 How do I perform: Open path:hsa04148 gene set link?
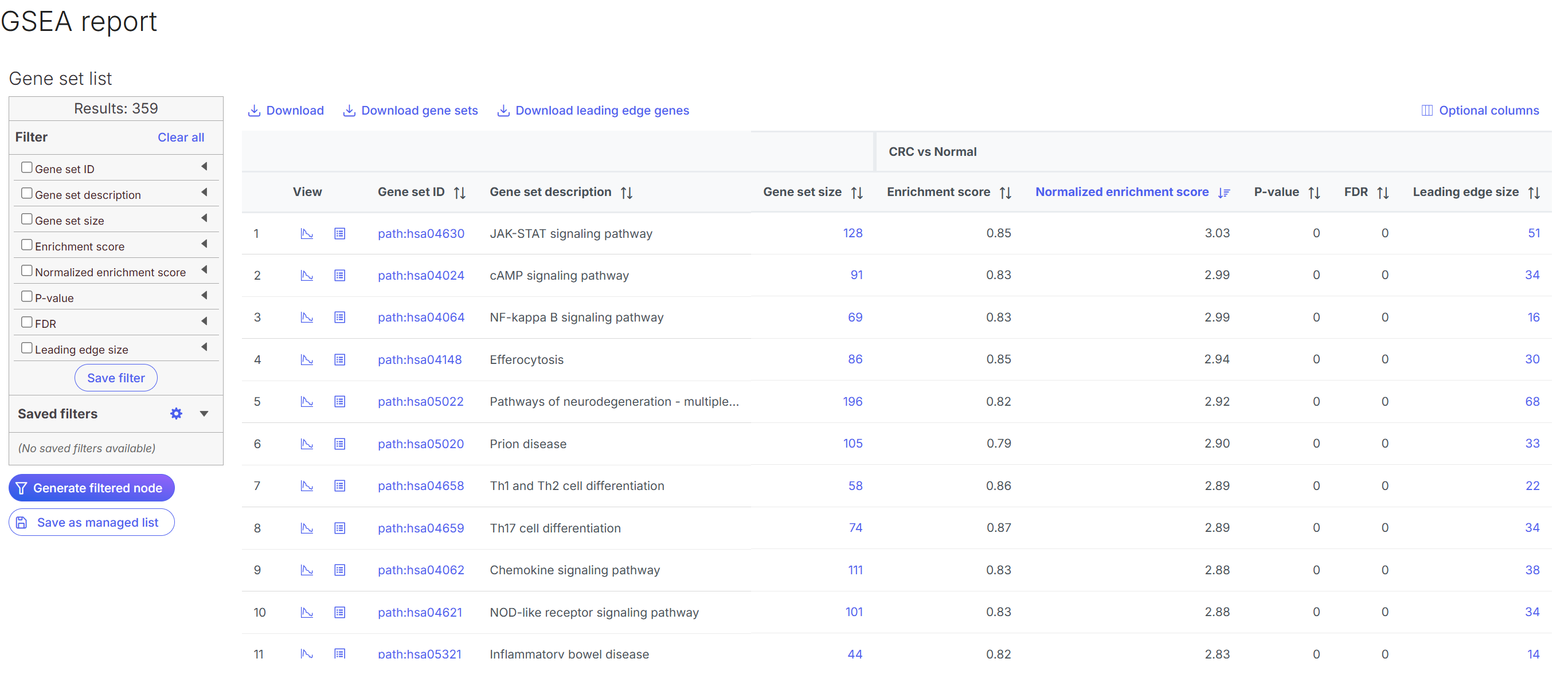pos(420,360)
